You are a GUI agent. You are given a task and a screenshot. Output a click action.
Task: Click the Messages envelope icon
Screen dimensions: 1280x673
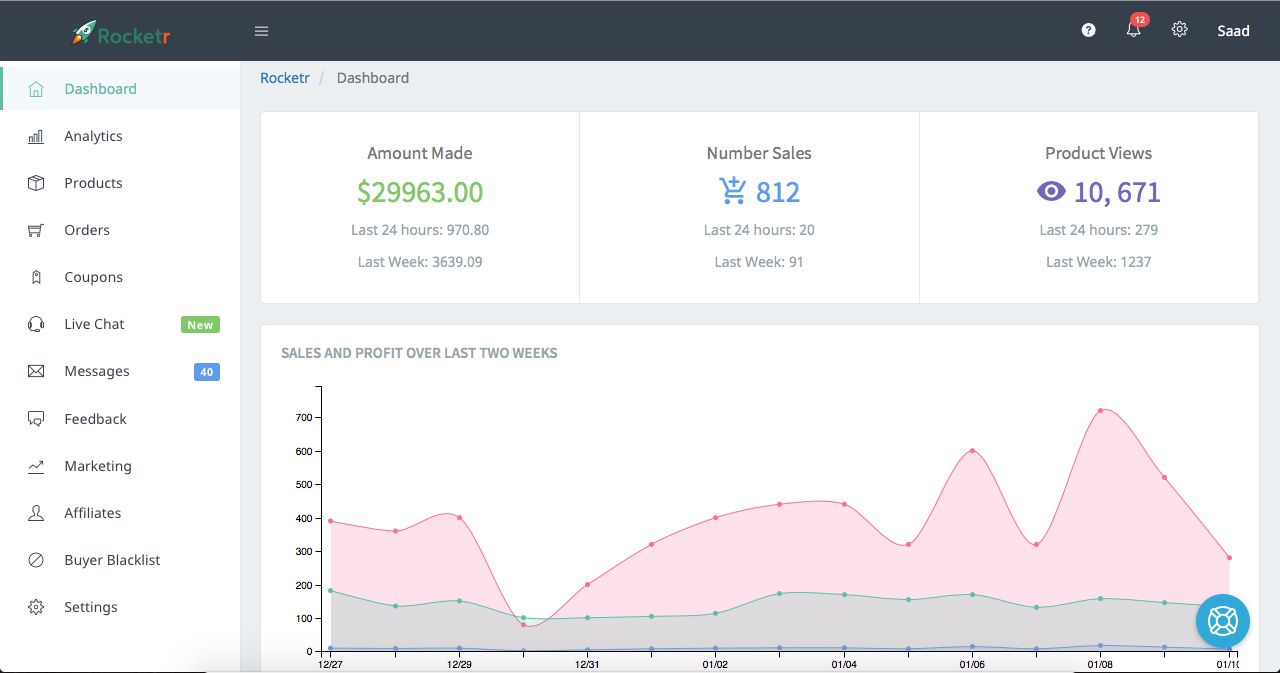tap(36, 371)
